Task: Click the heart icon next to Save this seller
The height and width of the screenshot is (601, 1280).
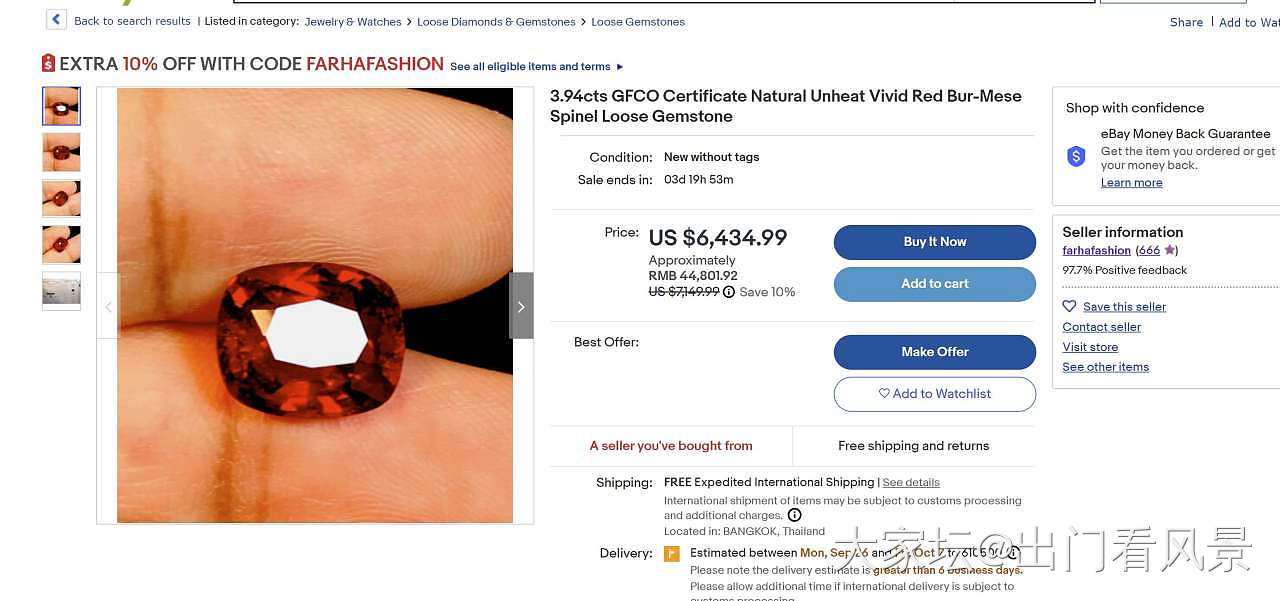Action: point(1069,307)
